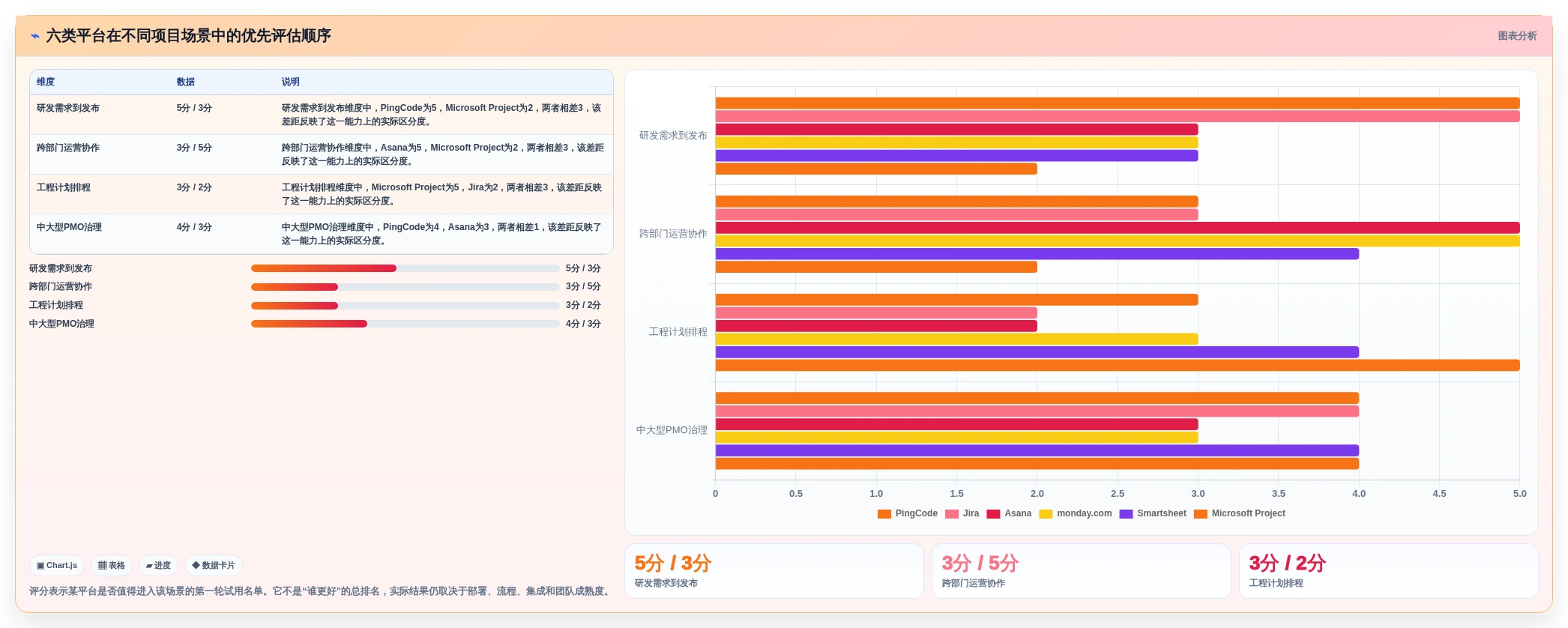
Task: Click the table cell reading 4分 / 3分
Action: coord(194,228)
